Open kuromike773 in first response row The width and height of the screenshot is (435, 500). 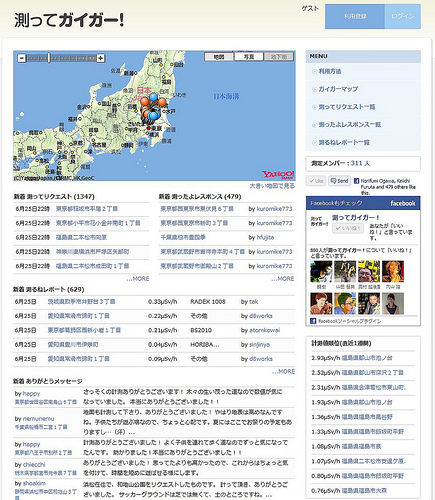pyautogui.click(x=274, y=209)
